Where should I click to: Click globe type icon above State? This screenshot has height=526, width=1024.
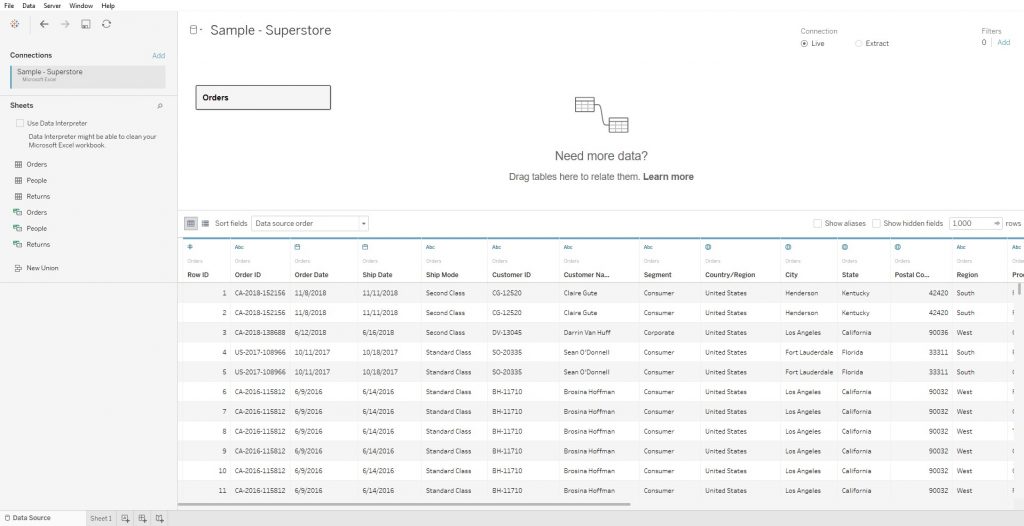[x=845, y=247]
